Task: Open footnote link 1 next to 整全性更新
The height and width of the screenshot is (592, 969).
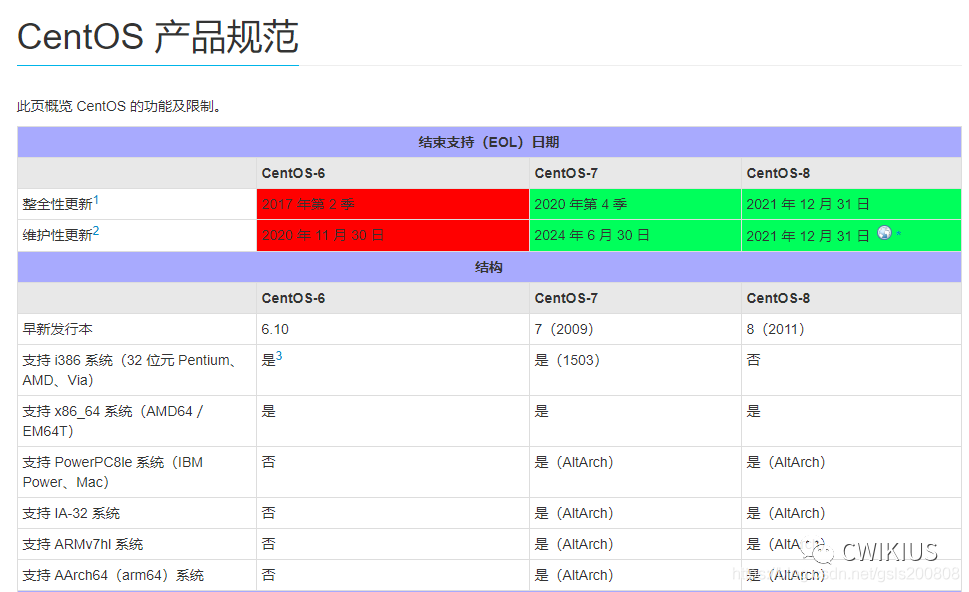Action: point(97,199)
